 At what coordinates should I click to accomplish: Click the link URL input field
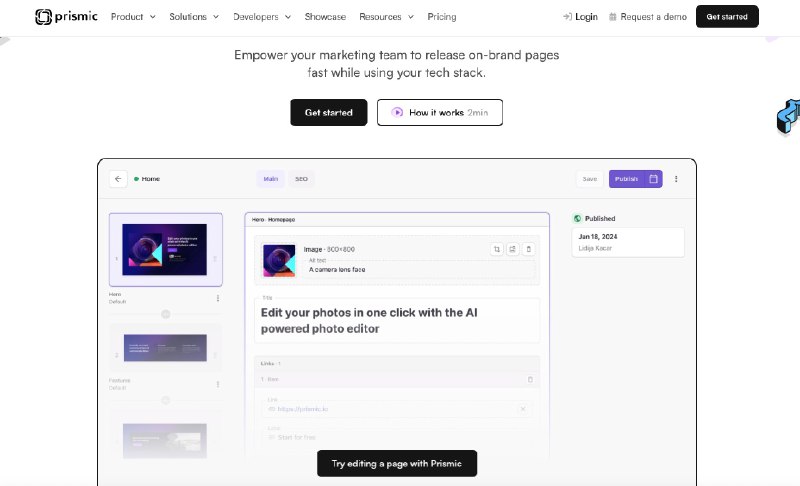pyautogui.click(x=396, y=409)
